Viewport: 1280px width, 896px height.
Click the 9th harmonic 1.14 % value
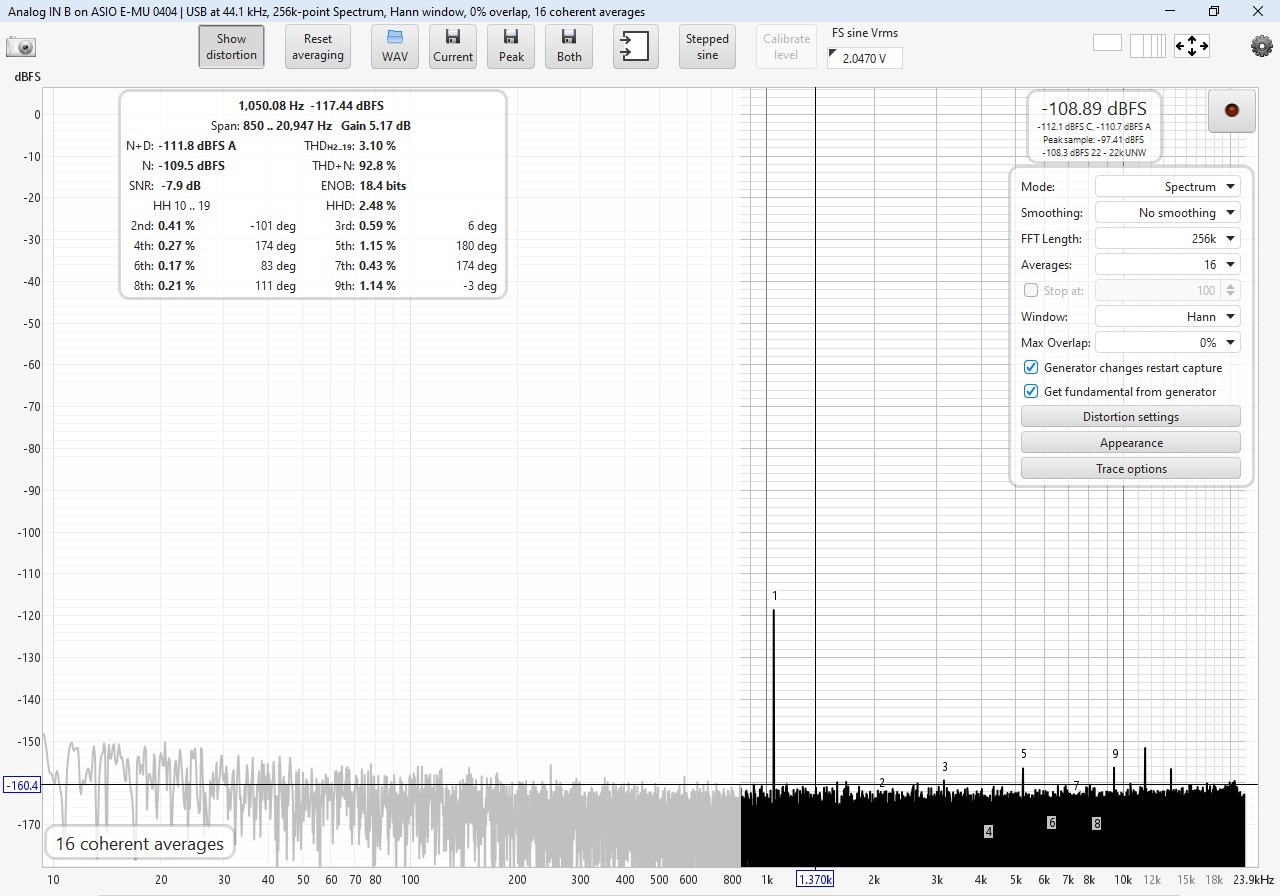(378, 286)
